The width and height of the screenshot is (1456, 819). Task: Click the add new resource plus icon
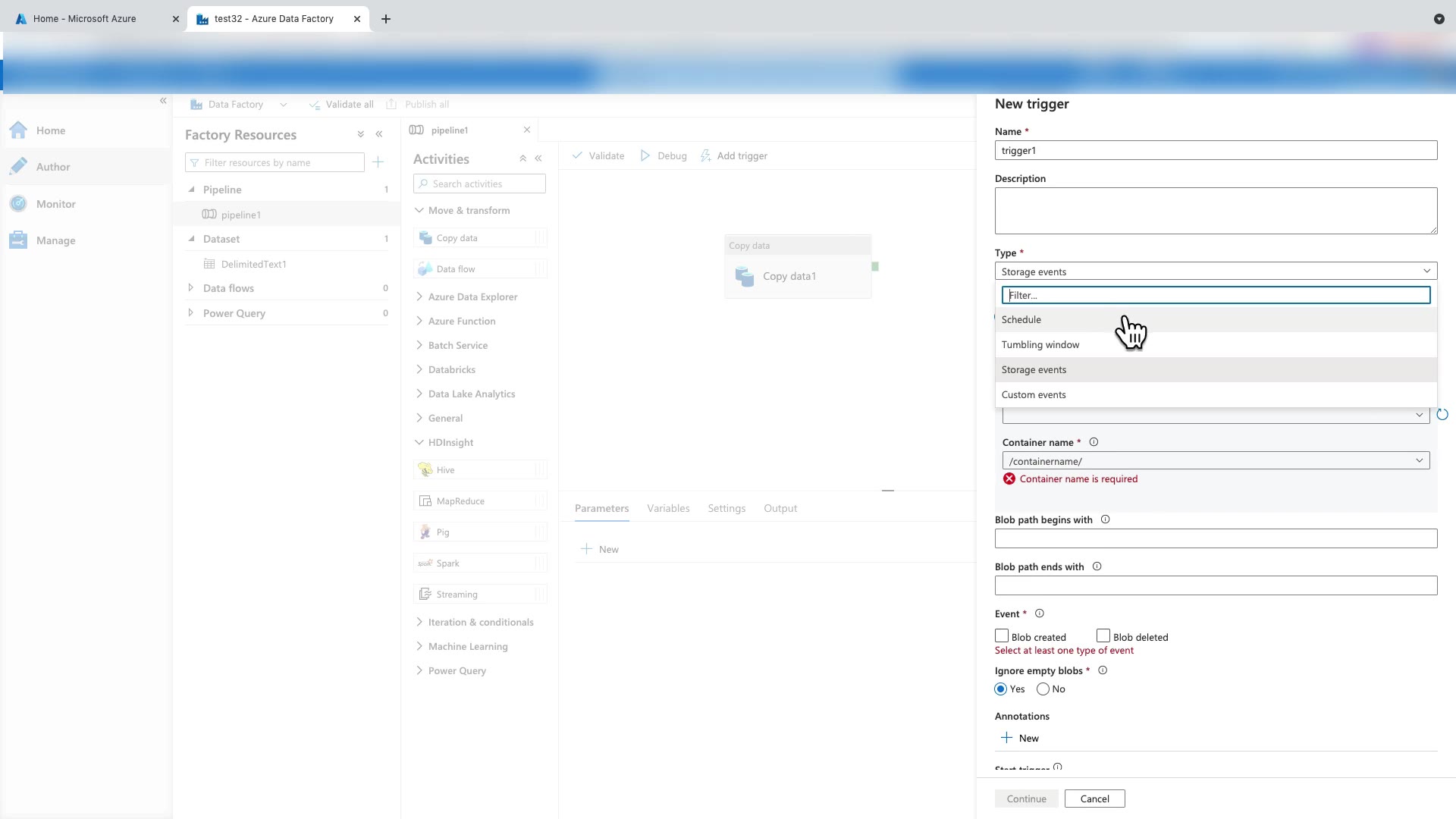click(x=378, y=162)
